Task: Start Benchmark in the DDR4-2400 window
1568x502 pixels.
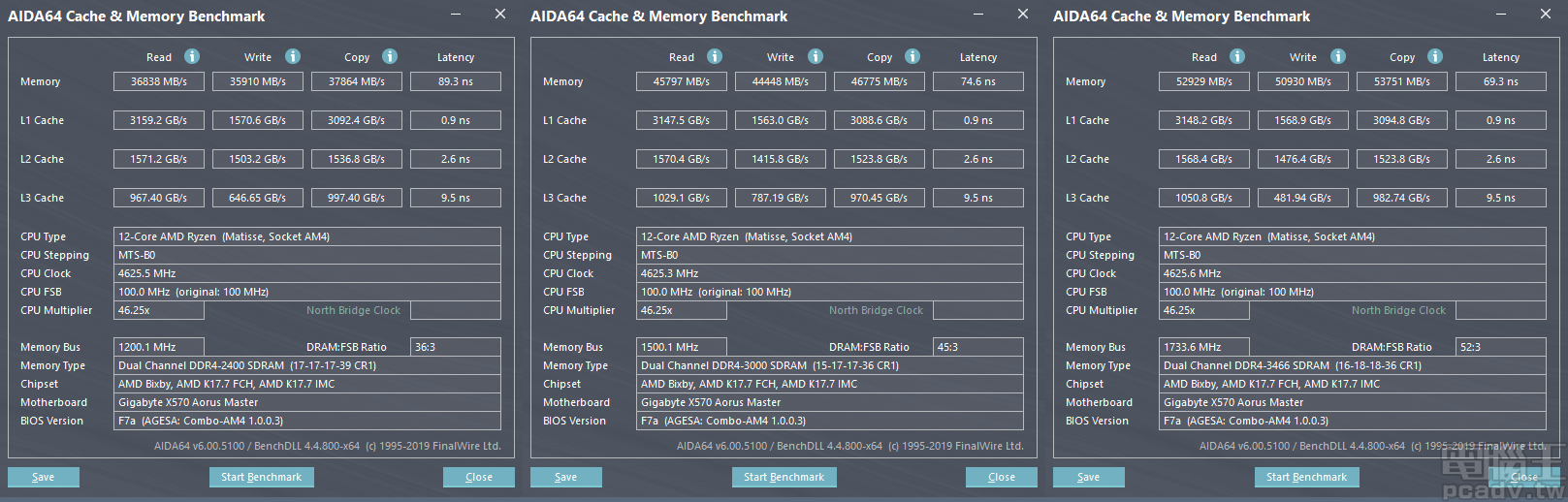Action: 261,477
